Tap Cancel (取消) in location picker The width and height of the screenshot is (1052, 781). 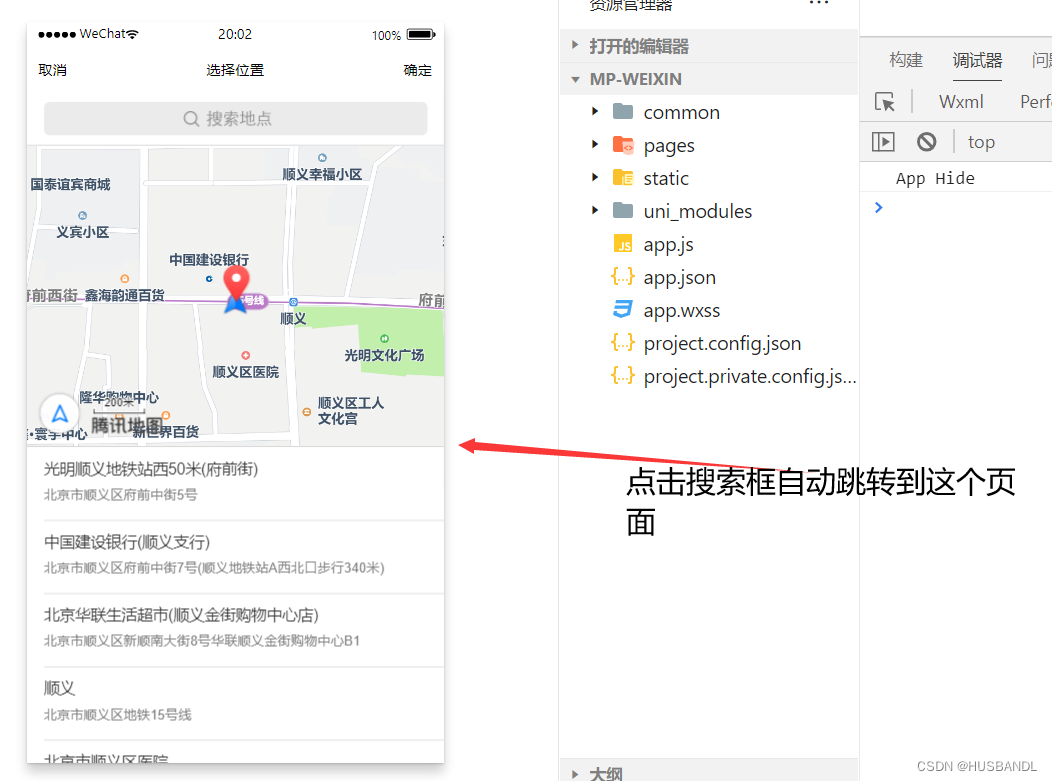[x=52, y=70]
